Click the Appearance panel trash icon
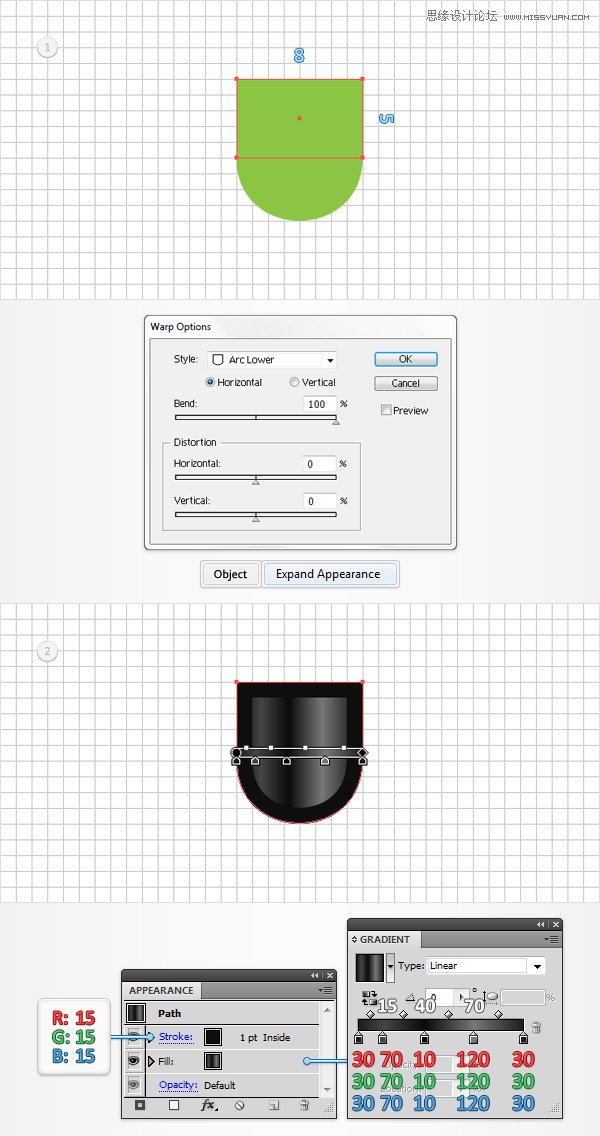This screenshot has width=600, height=1136. tap(304, 1106)
